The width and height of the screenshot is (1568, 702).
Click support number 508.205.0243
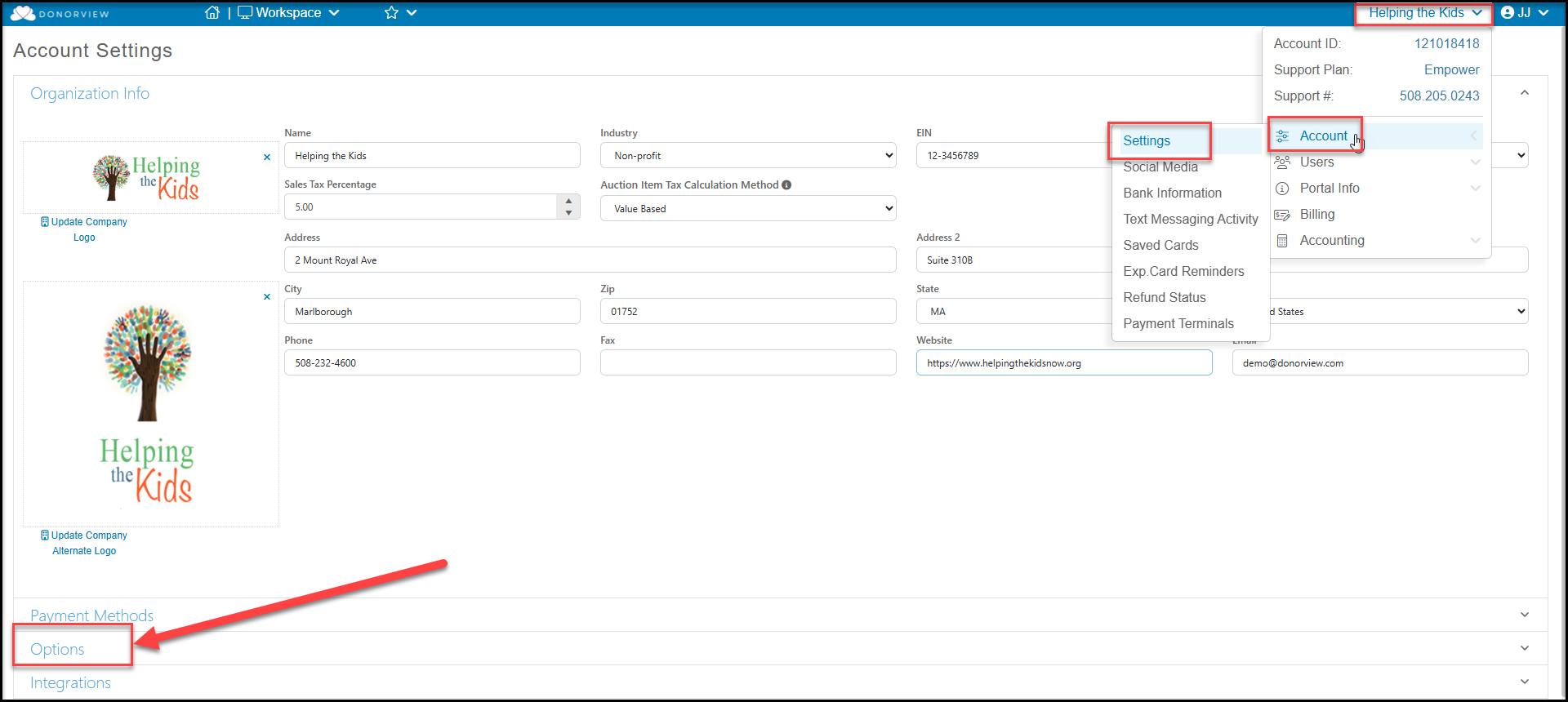point(1439,96)
